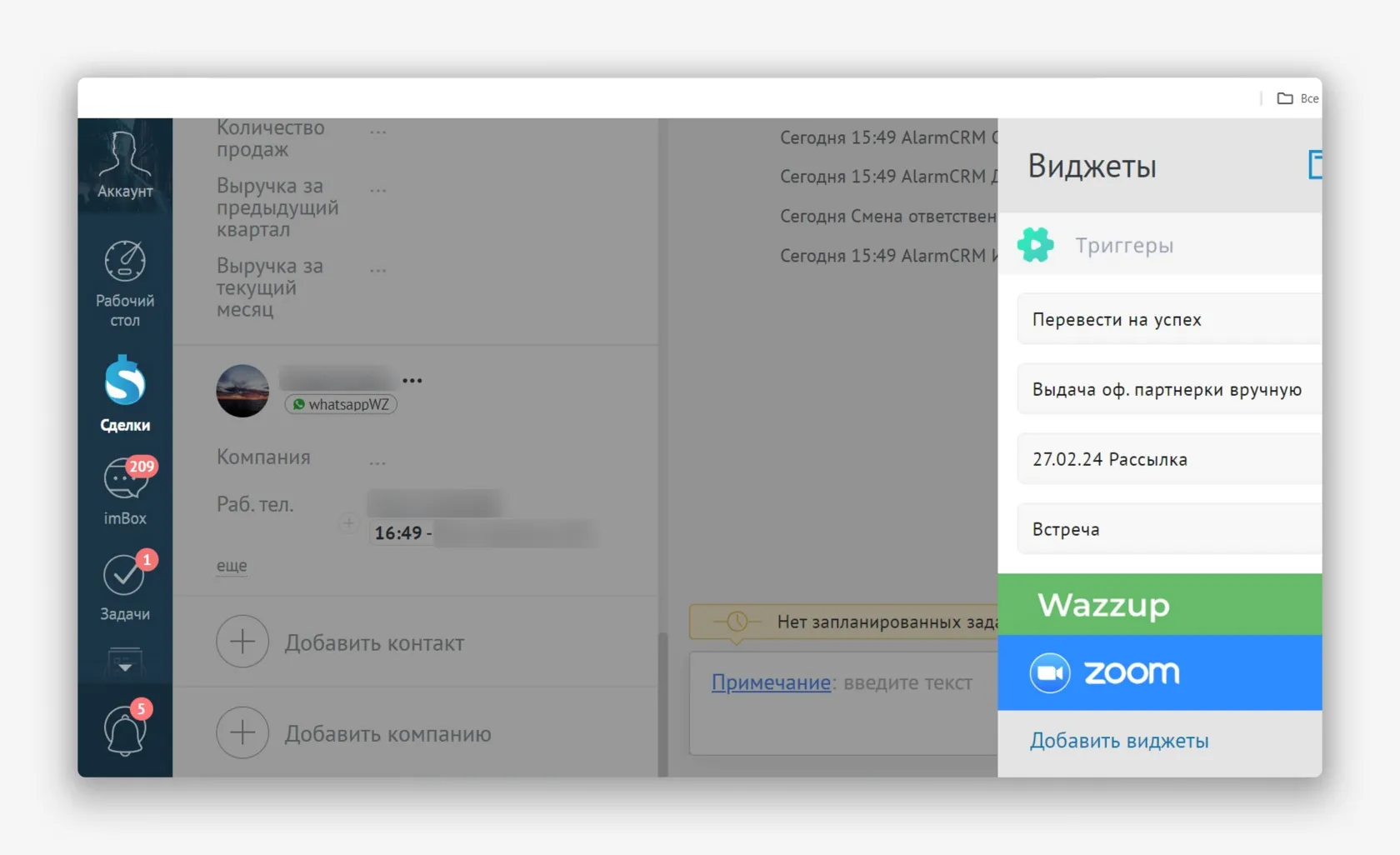
Task: Click the contact avatar thumbnail
Action: (242, 391)
